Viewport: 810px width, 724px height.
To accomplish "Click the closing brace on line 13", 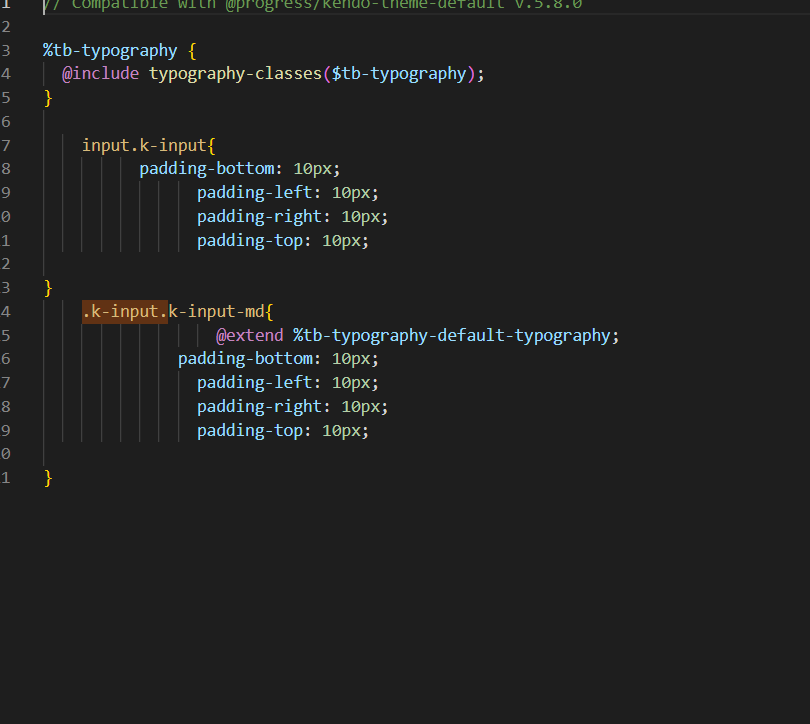I will (47, 287).
